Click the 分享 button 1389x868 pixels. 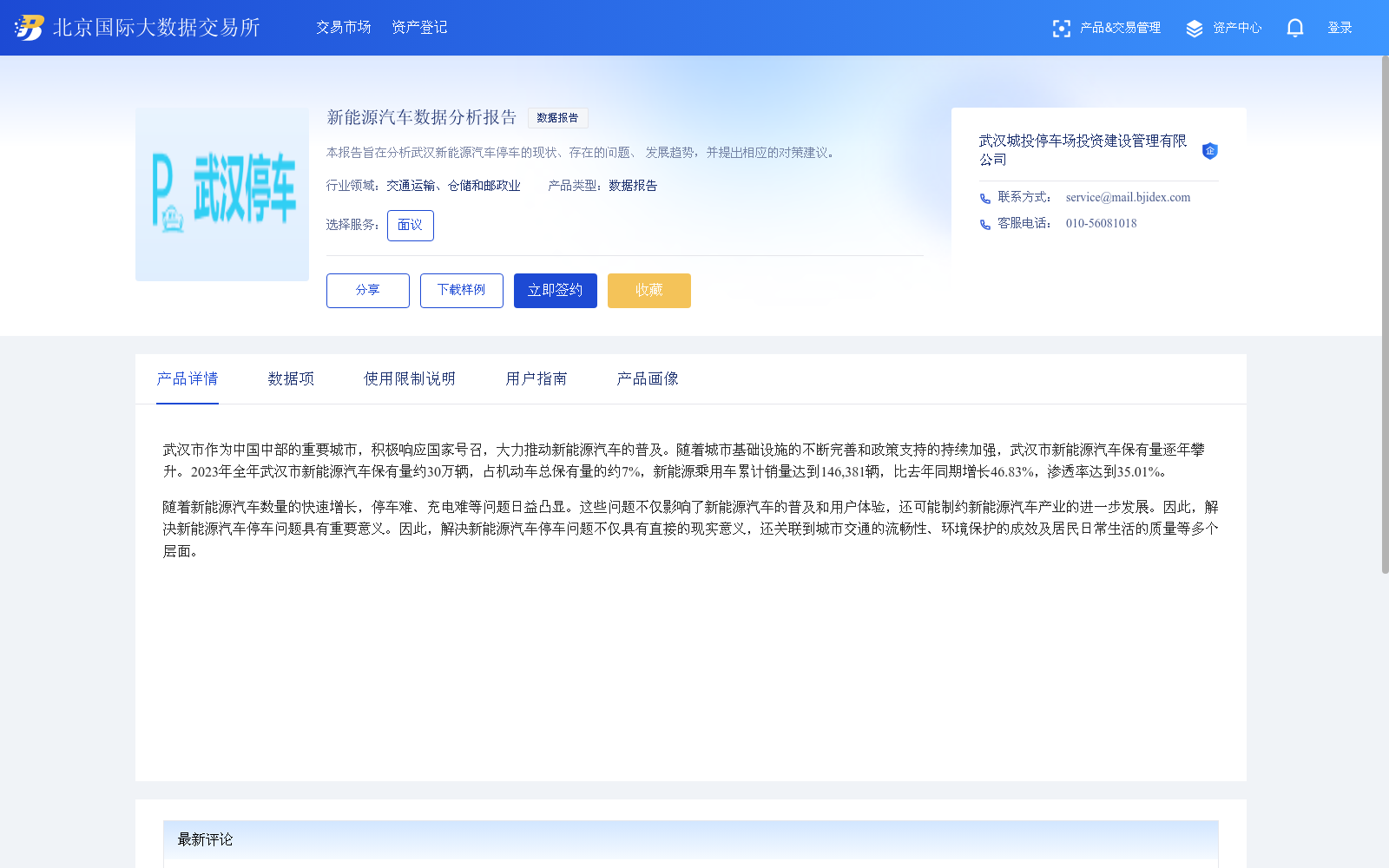[x=368, y=291]
